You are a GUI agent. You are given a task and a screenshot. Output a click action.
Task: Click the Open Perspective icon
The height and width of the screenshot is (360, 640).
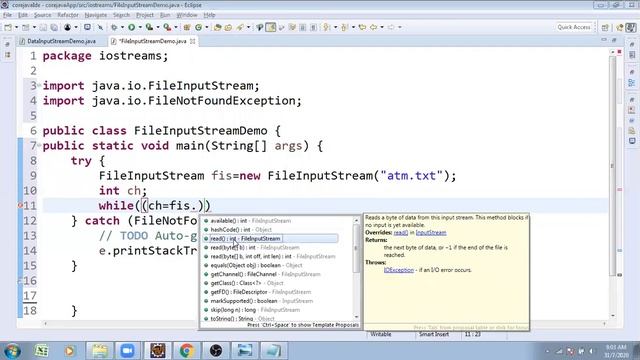605,27
